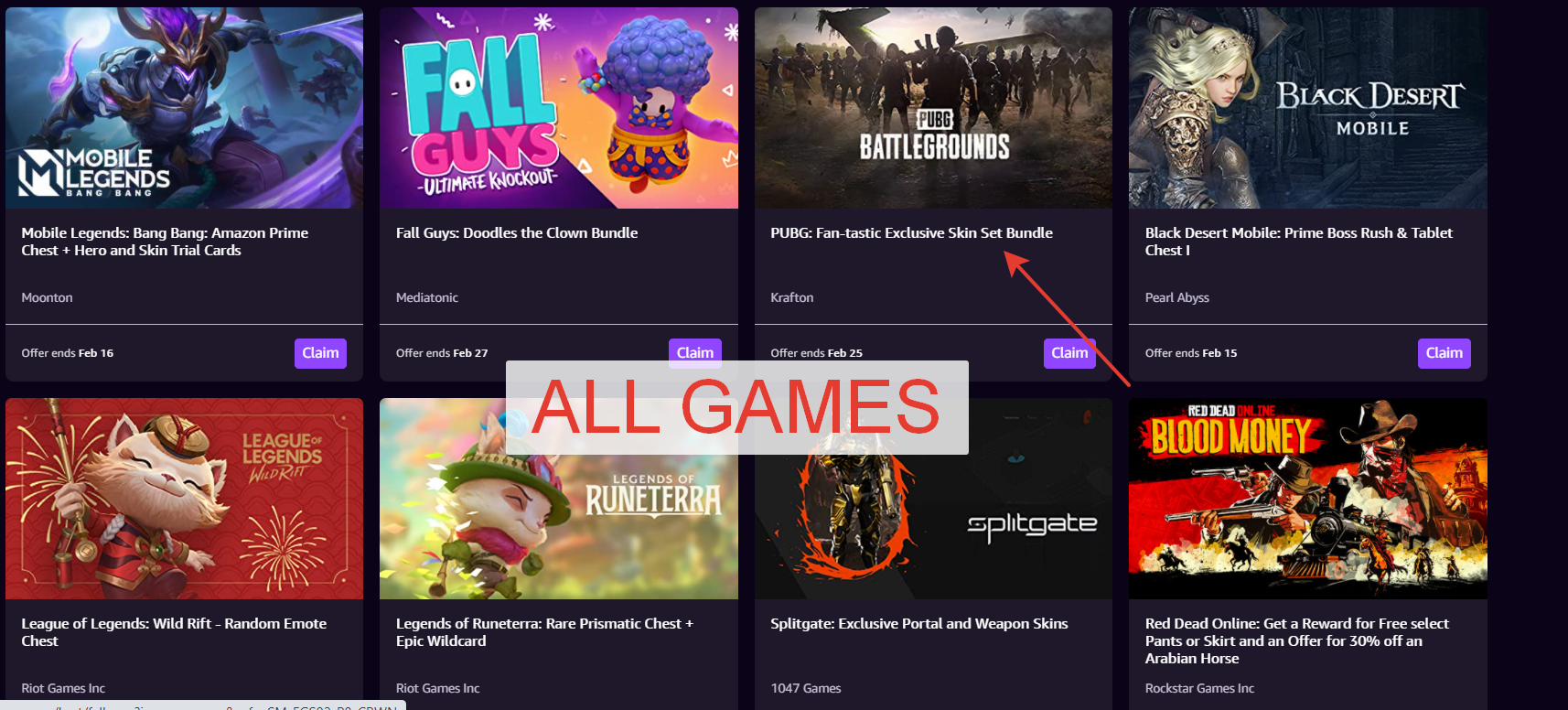Open Wild Rift Random Emote Chest title

[x=174, y=632]
